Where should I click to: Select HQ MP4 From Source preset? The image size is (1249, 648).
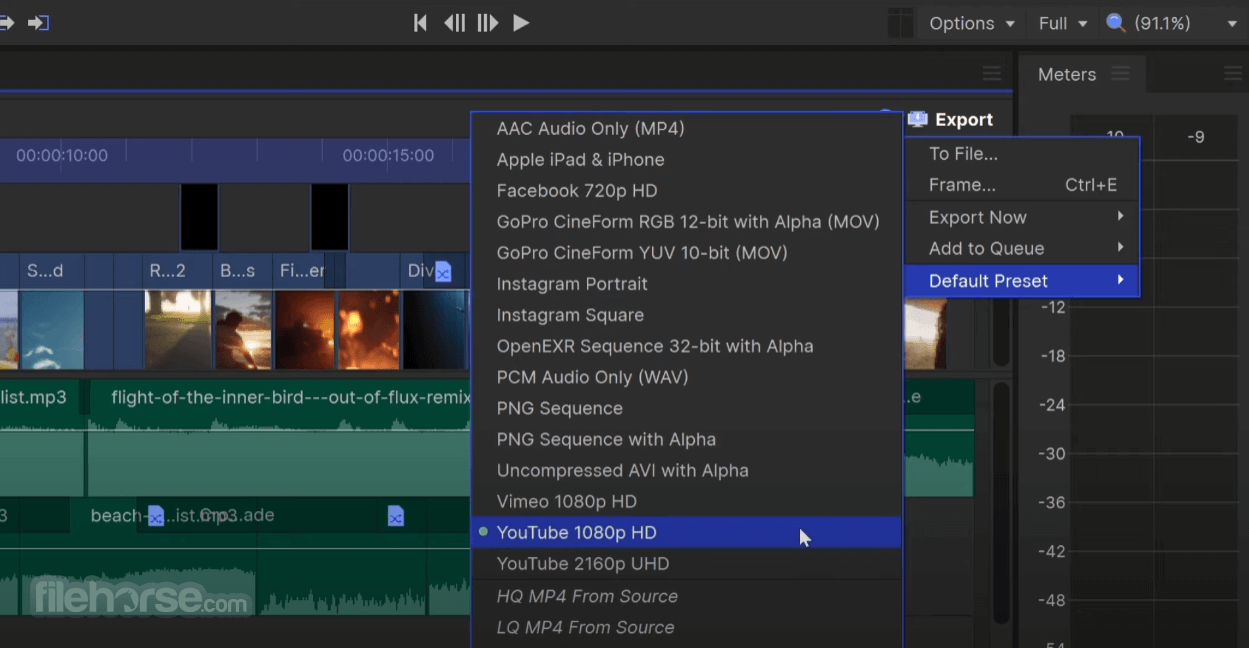(x=686, y=596)
